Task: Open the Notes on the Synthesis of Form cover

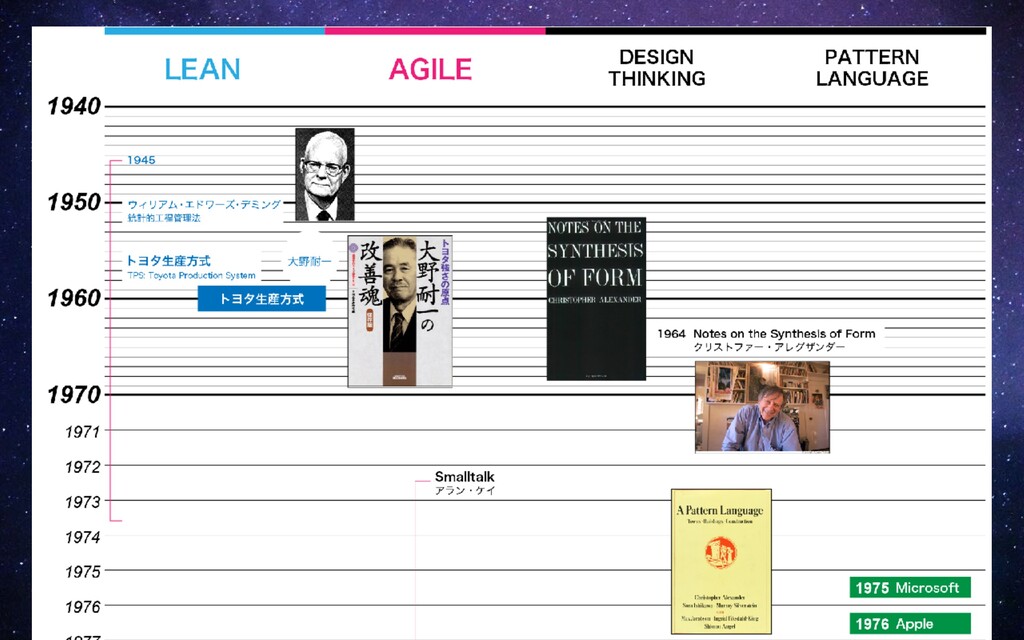Action: coord(596,298)
